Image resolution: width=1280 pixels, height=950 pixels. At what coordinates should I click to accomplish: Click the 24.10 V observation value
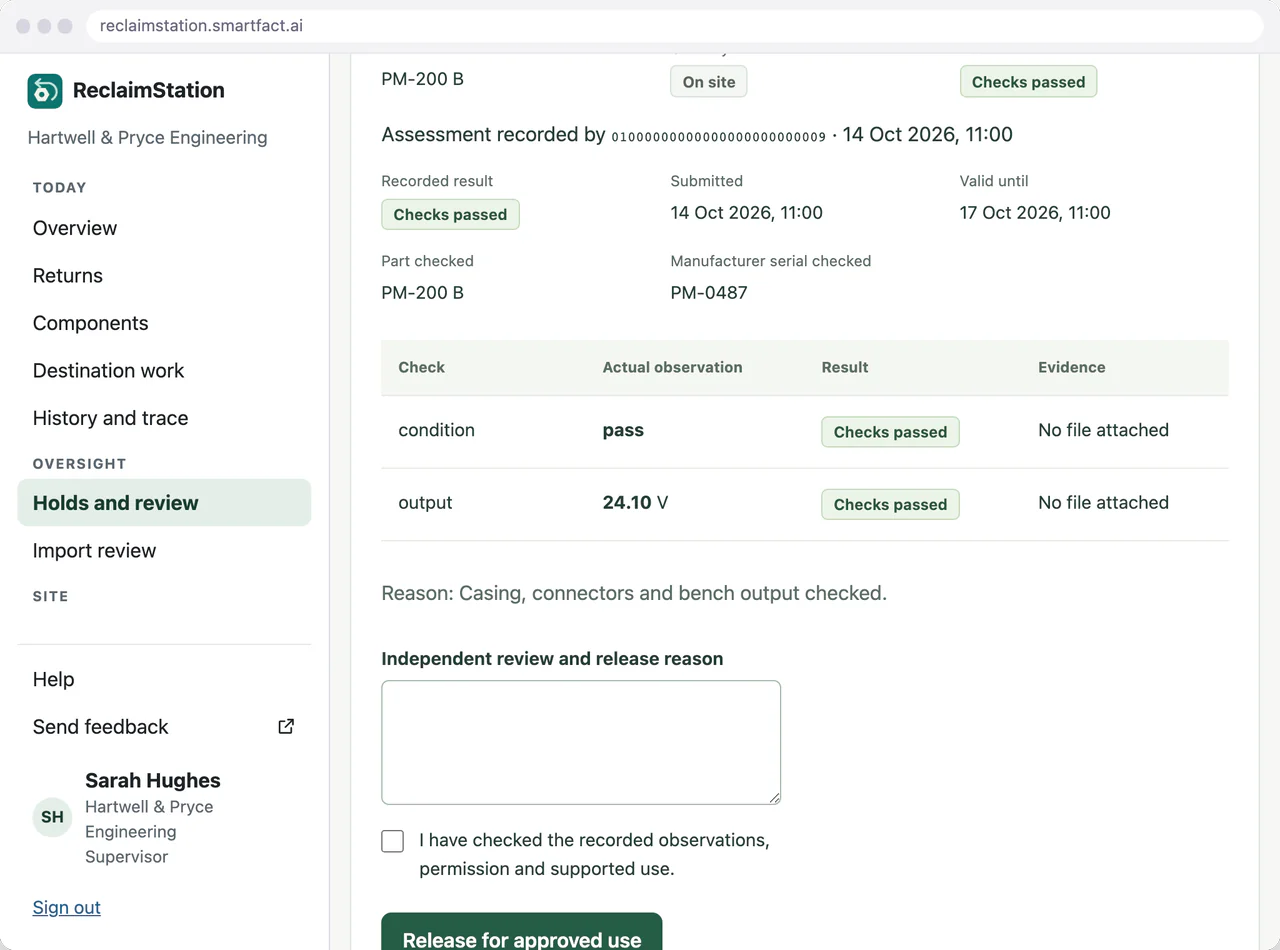pyautogui.click(x=635, y=503)
